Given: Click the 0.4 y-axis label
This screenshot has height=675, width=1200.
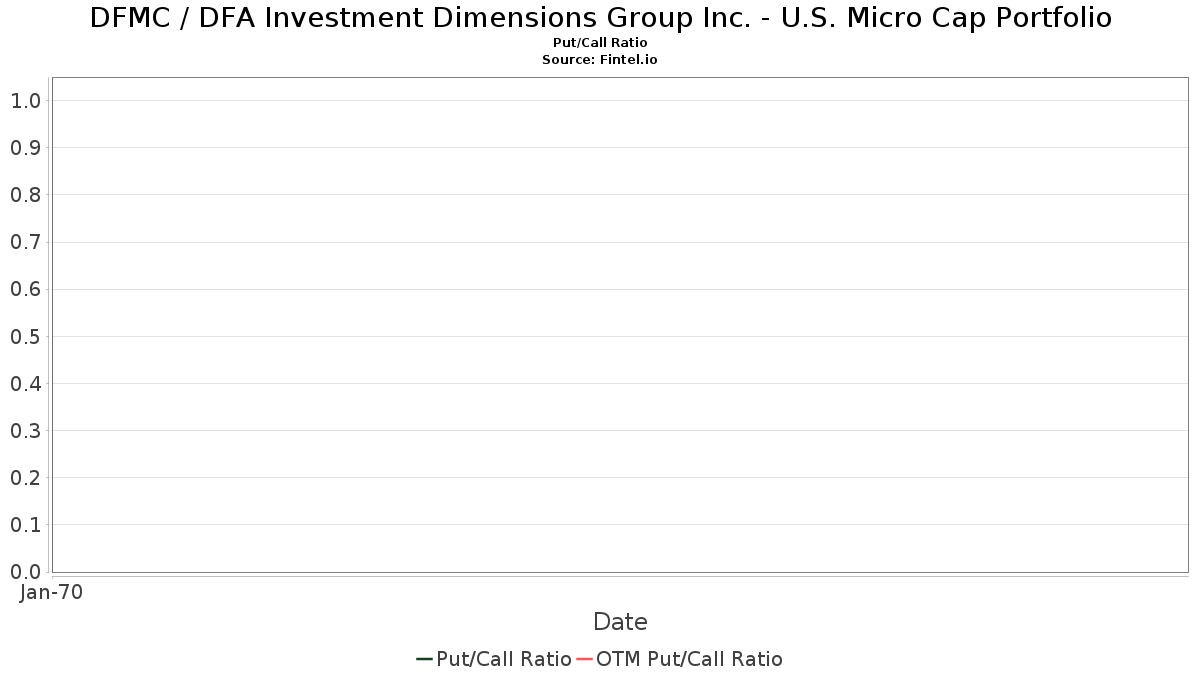Looking at the screenshot, I should pyautogui.click(x=25, y=384).
